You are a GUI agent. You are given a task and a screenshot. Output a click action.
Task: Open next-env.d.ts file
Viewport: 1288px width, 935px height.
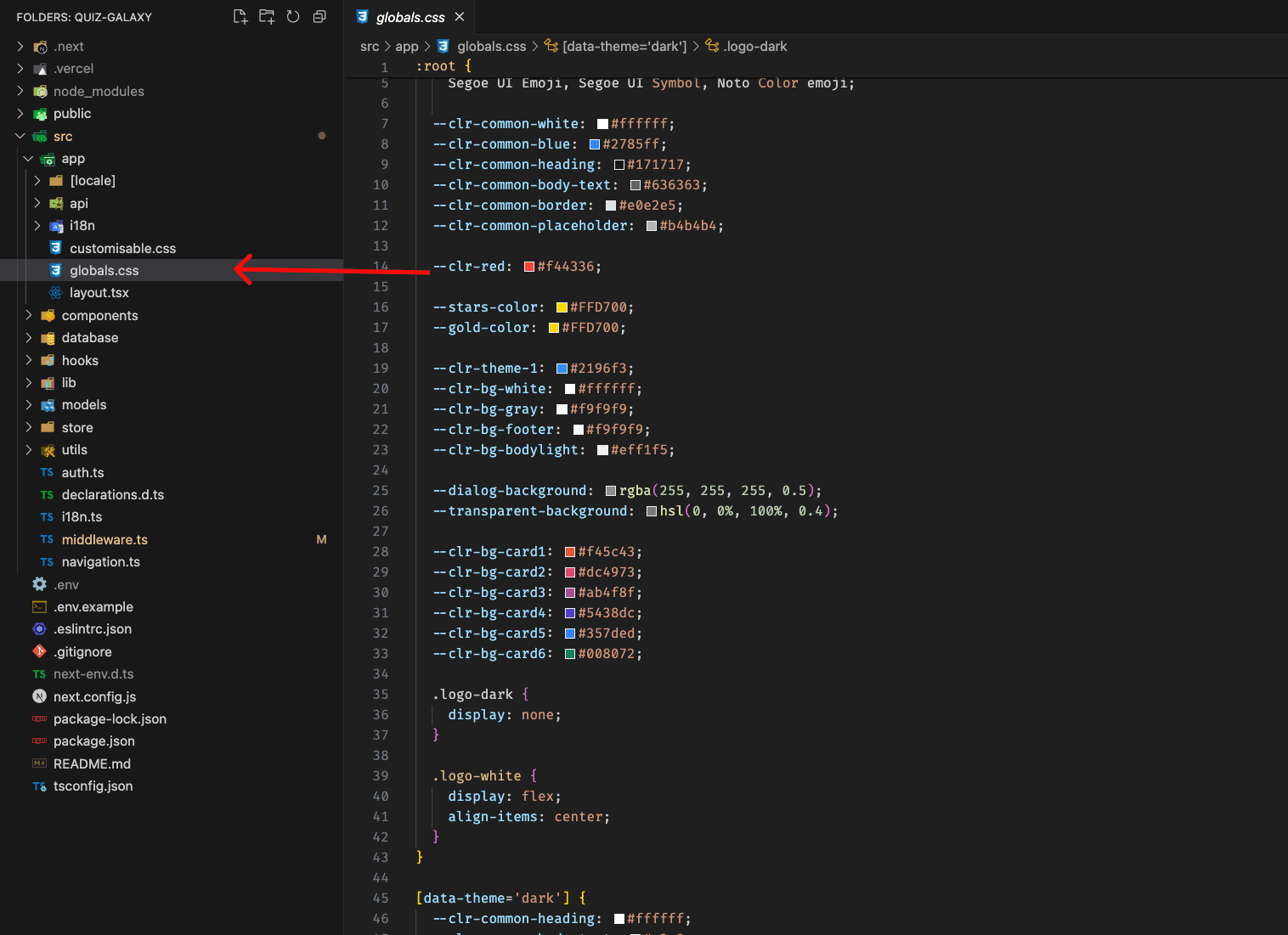(x=93, y=674)
